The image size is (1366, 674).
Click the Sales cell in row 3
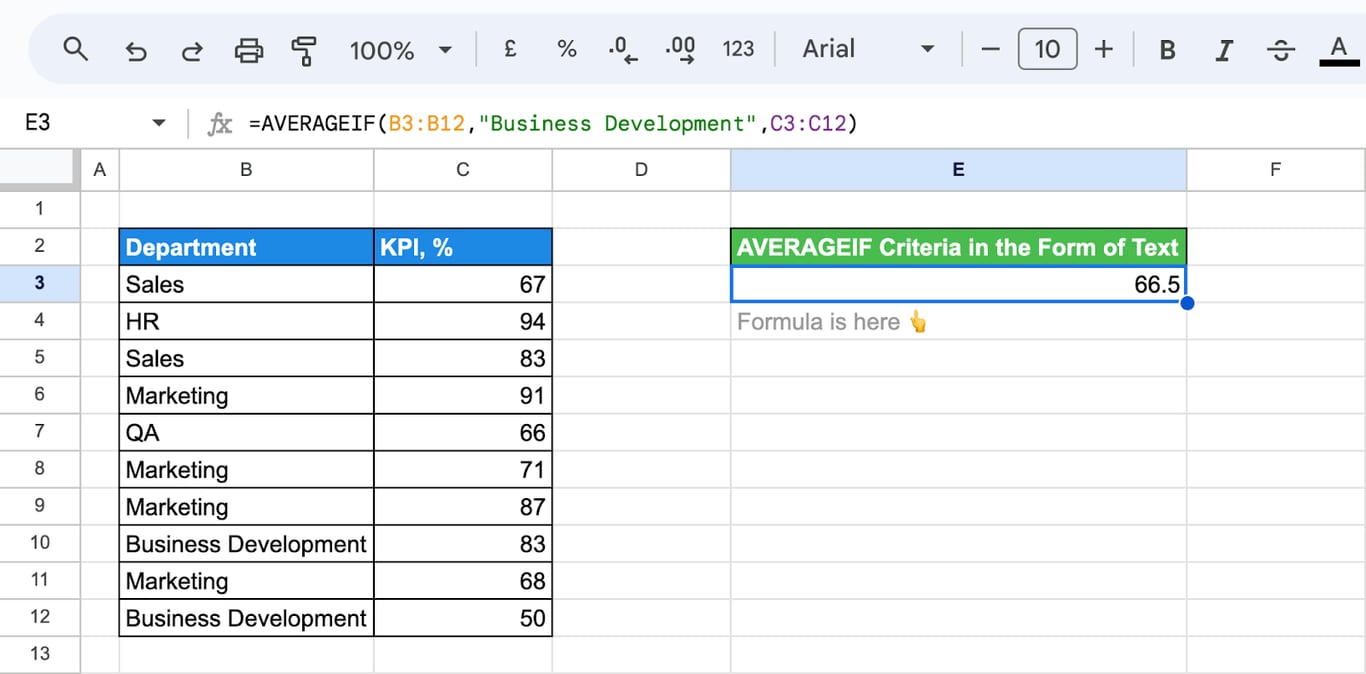[x=246, y=284]
